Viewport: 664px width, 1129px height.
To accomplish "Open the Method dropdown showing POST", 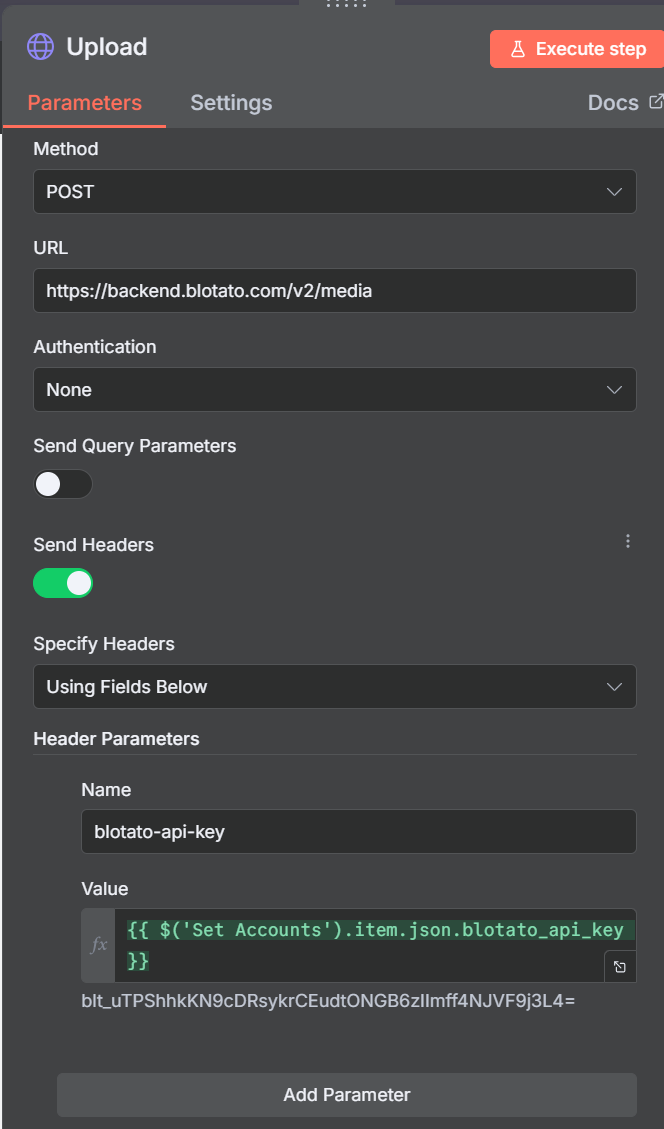I will (x=335, y=192).
